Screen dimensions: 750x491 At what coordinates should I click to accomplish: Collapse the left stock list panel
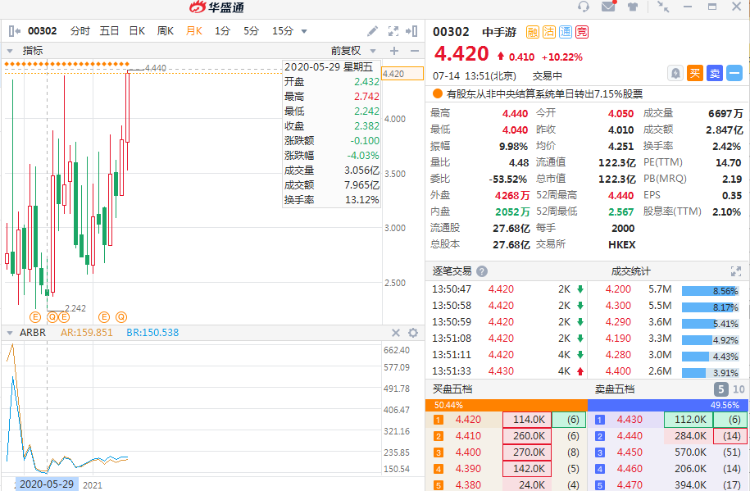12,31
